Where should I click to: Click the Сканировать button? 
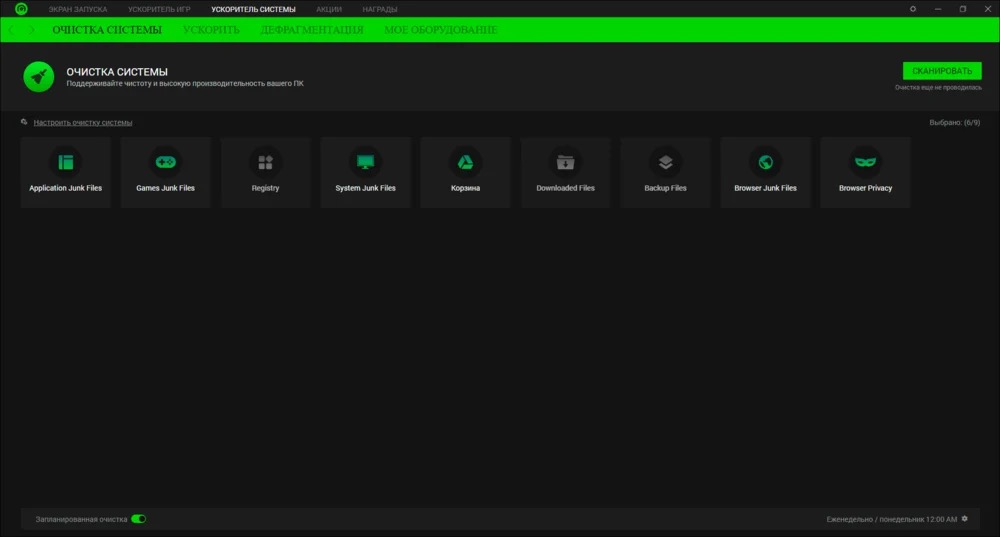tap(942, 71)
